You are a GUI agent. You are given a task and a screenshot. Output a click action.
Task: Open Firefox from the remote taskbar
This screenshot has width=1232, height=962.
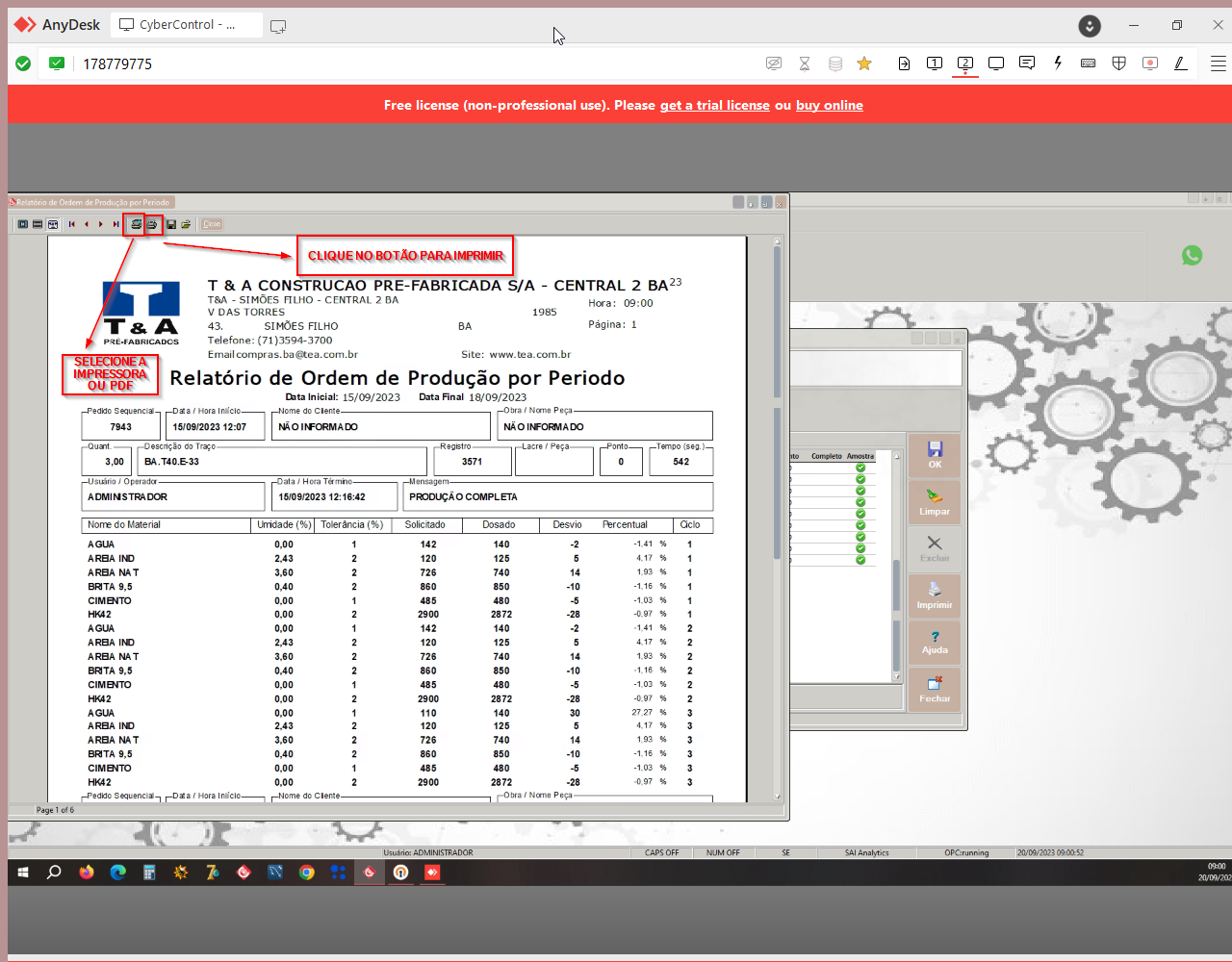[x=87, y=873]
